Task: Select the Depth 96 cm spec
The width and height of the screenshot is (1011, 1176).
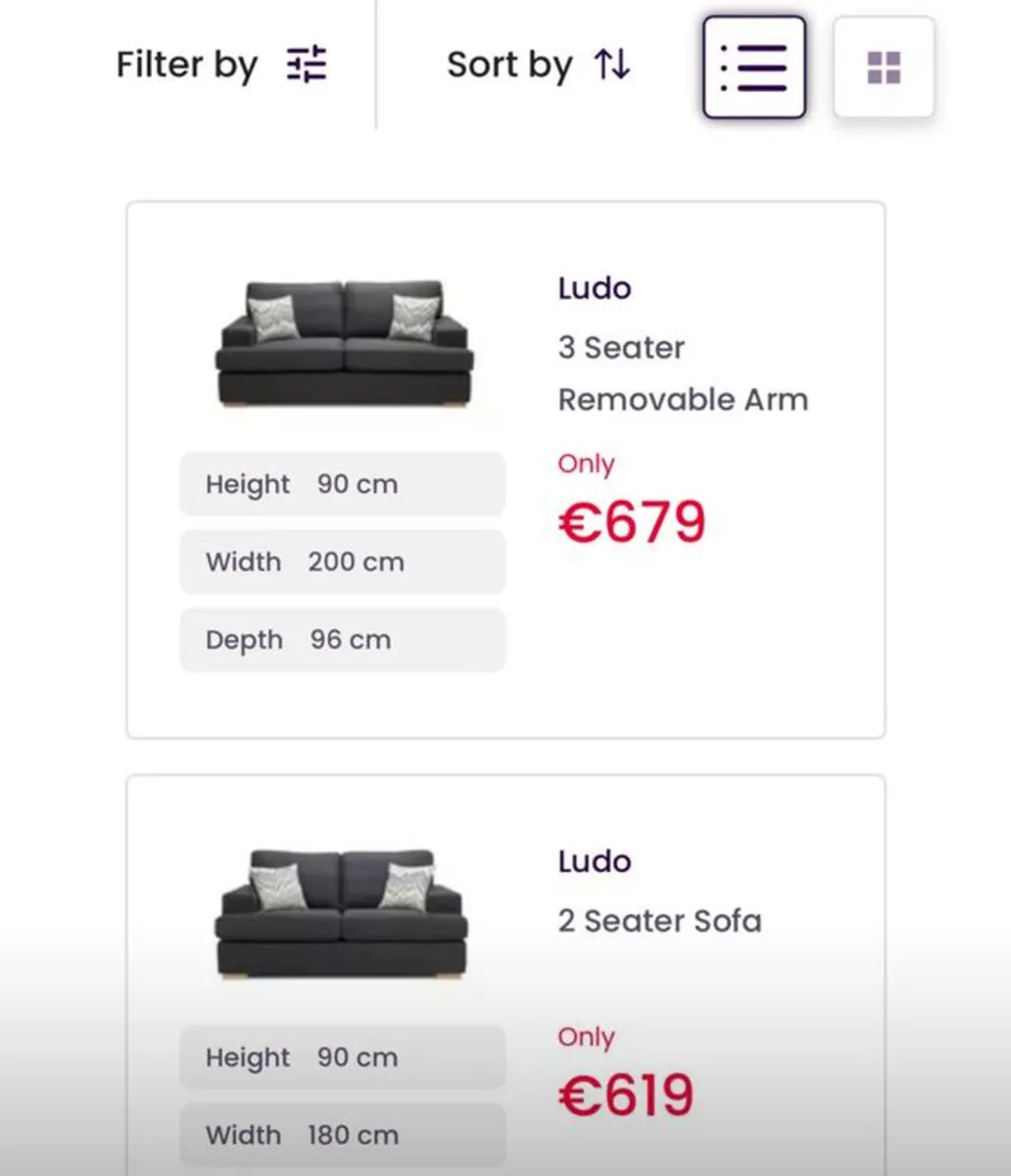Action: click(x=342, y=640)
